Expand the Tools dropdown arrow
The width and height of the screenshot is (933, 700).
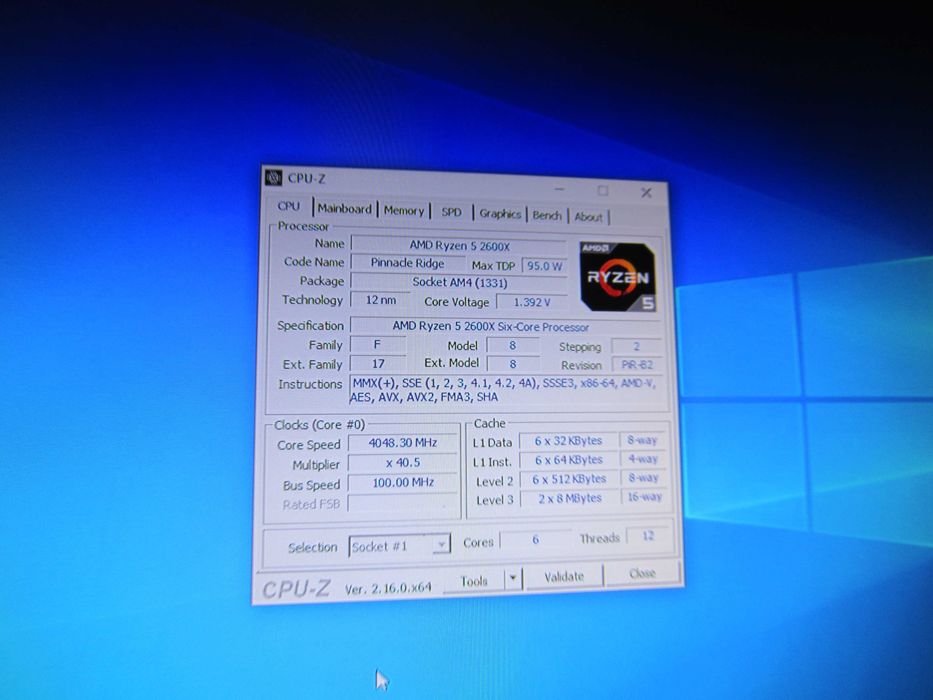(x=513, y=579)
